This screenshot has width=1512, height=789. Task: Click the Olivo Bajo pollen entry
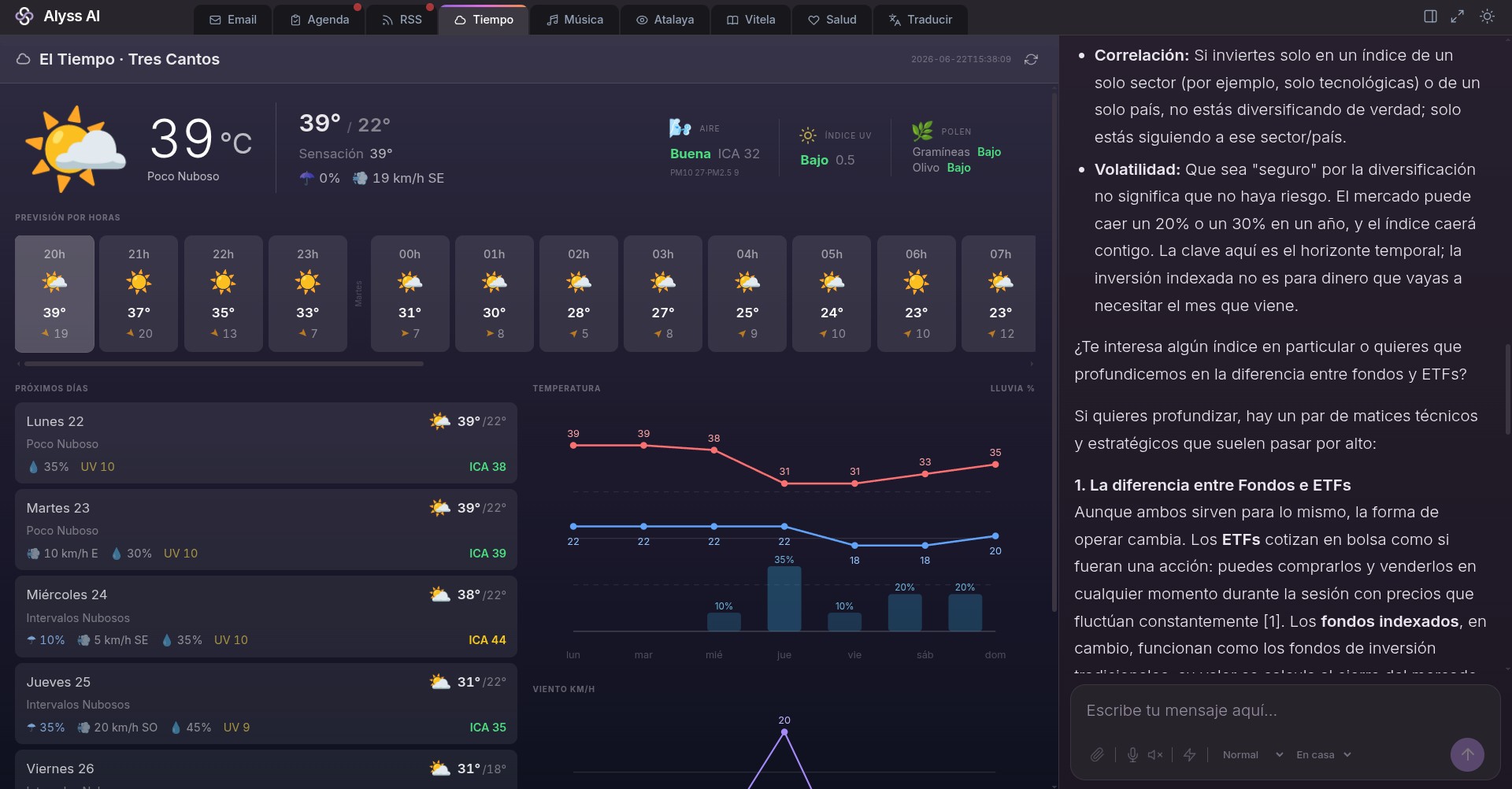coord(942,168)
